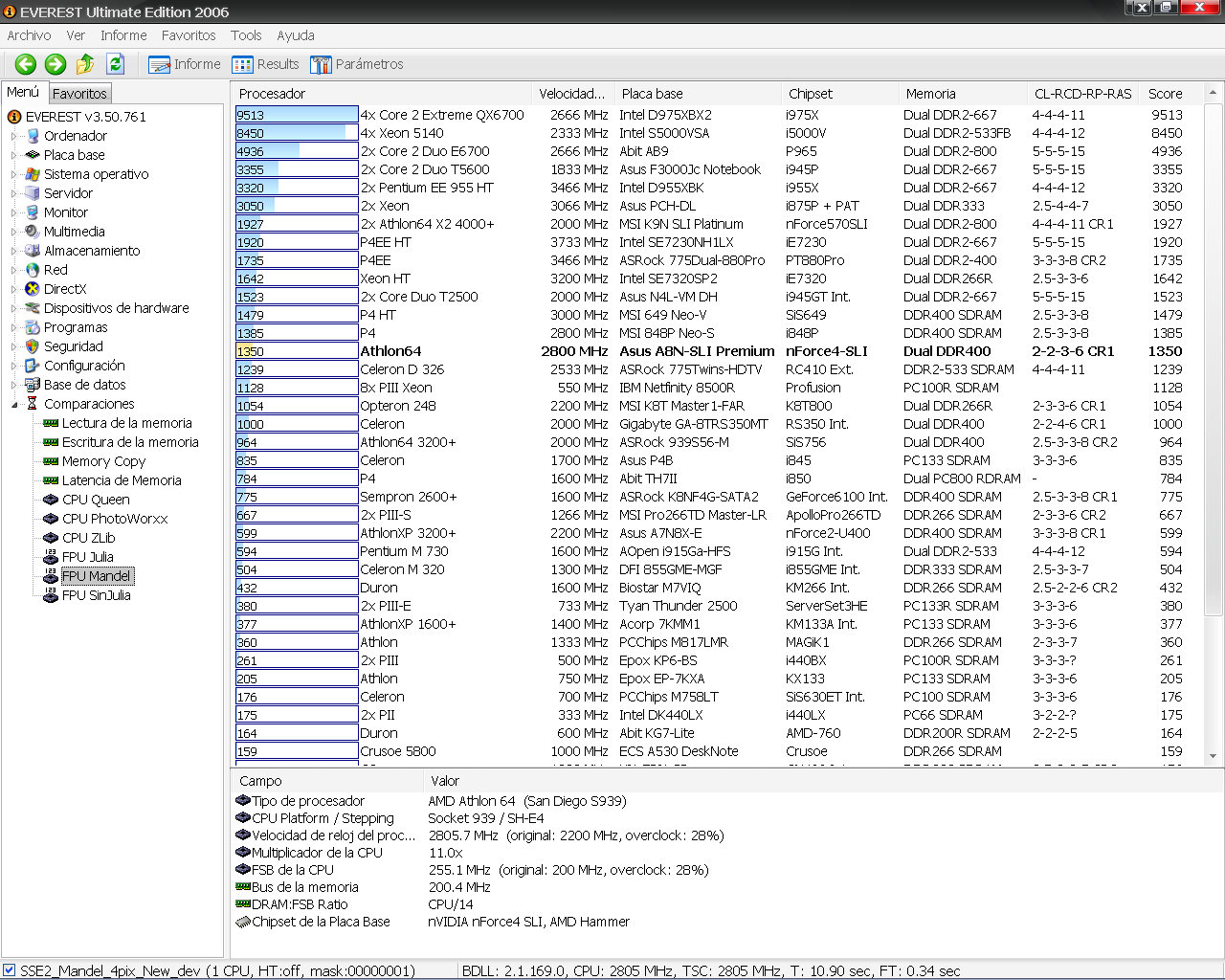Click the CPU Queen chip icon
Screen dimensions: 1225x980
click(51, 500)
